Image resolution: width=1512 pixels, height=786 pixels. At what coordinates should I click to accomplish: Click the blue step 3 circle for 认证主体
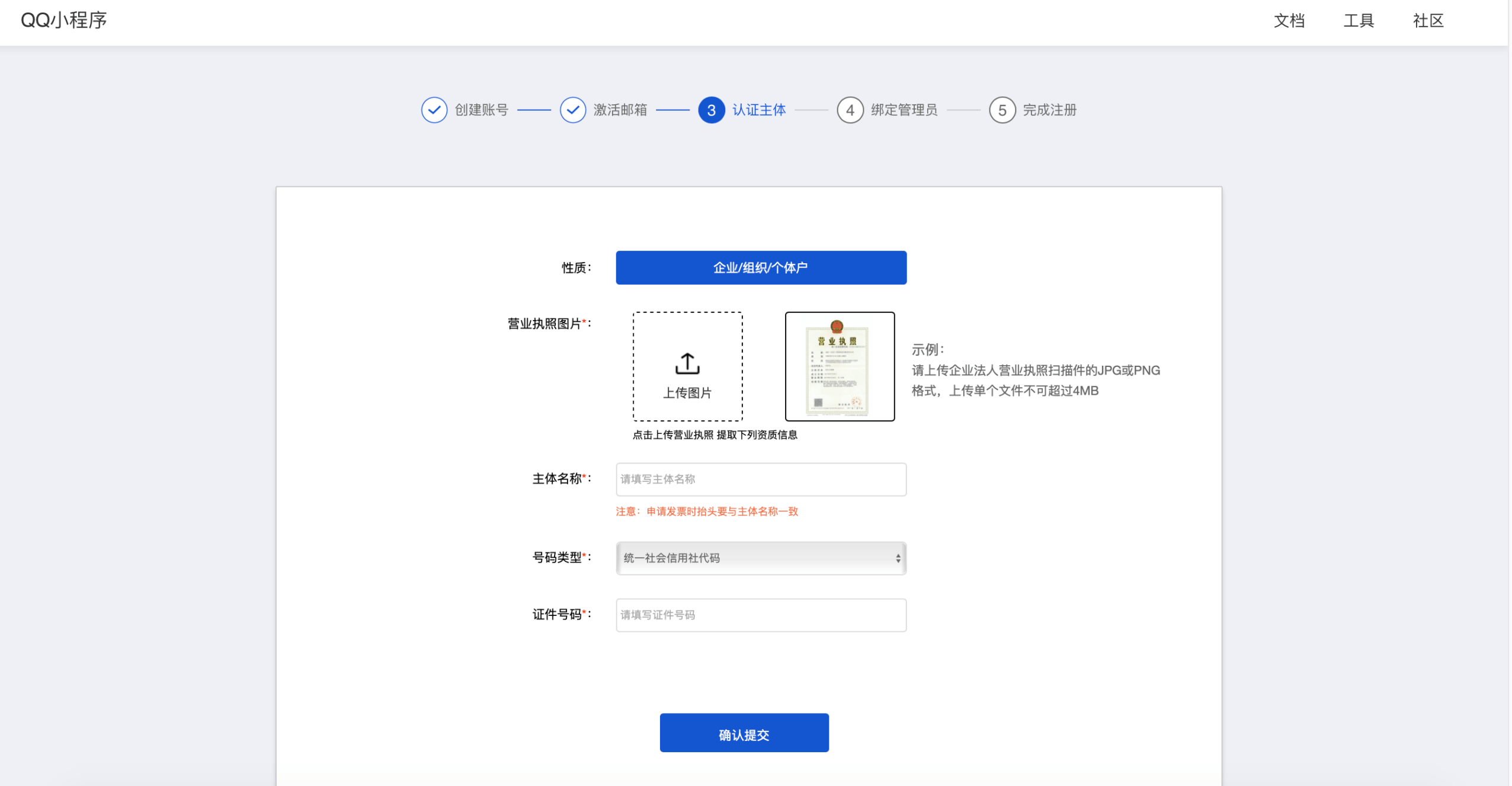pos(712,110)
